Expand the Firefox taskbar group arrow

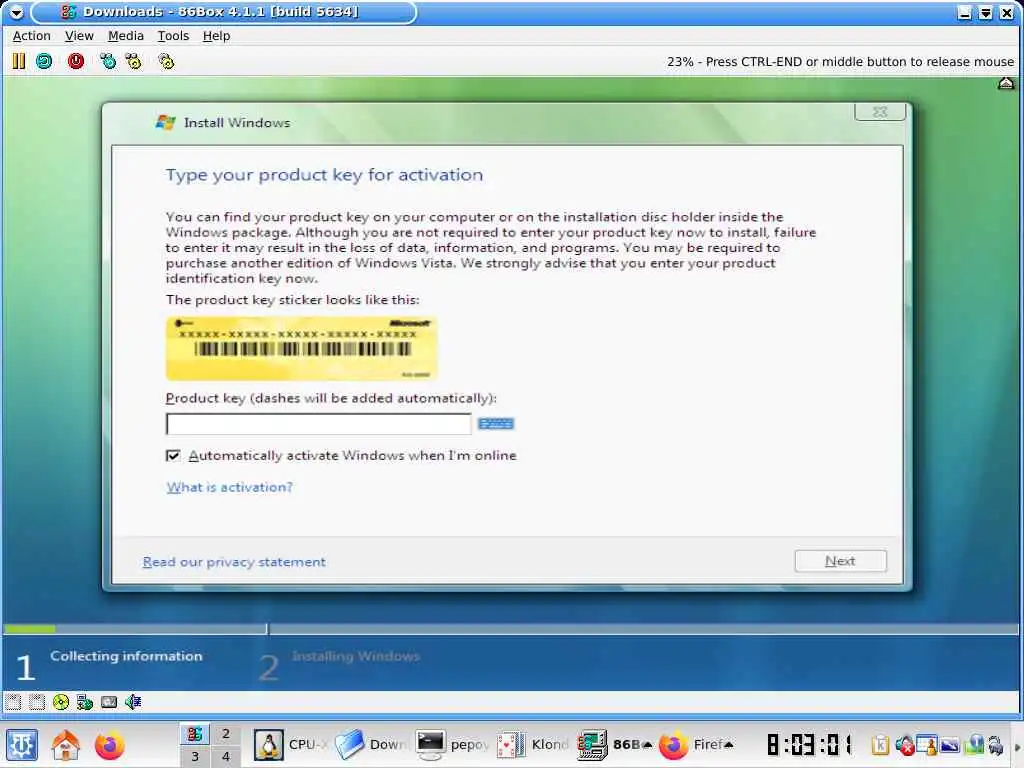729,744
